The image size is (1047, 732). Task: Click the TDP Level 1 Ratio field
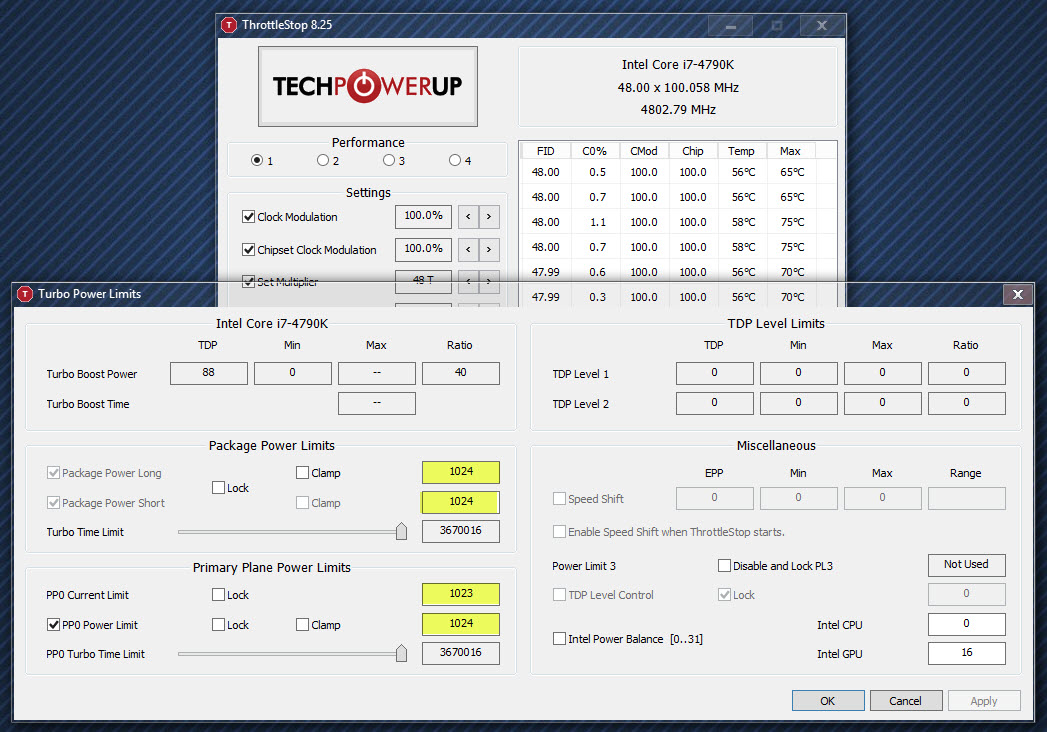[x=967, y=373]
